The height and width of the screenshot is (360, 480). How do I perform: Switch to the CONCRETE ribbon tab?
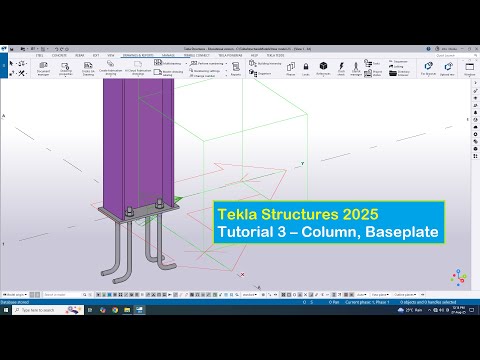pos(59,55)
